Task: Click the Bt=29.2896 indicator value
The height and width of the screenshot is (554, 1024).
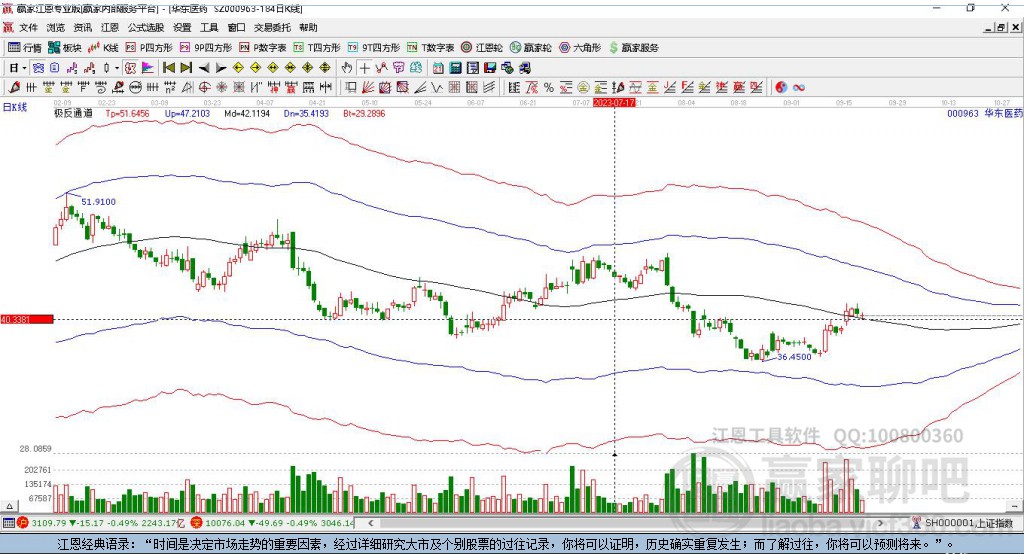Action: [364, 114]
